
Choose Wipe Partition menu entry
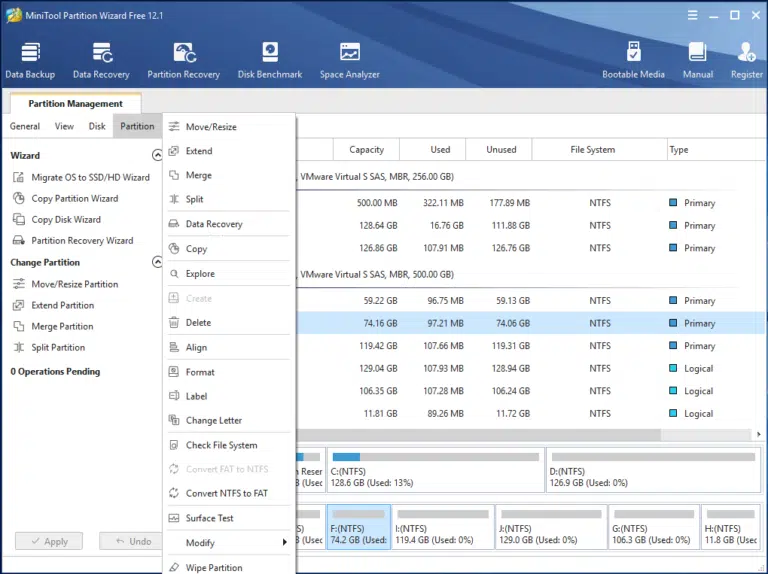229,567
